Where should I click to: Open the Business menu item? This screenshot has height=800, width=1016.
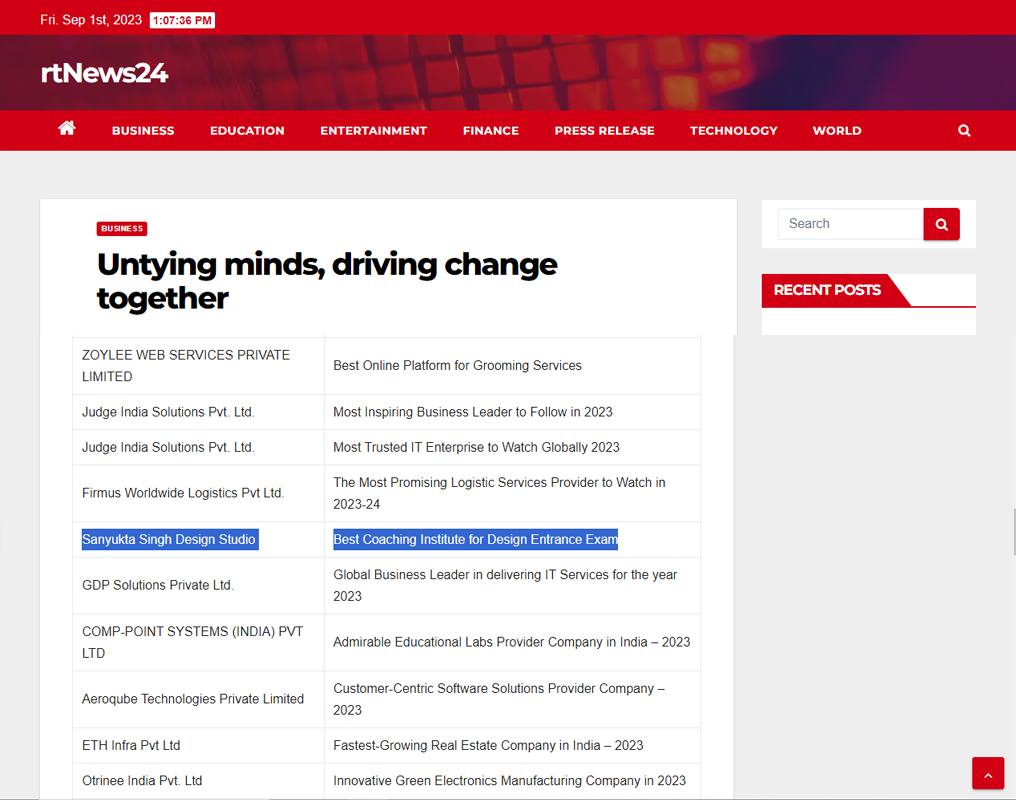[143, 131]
